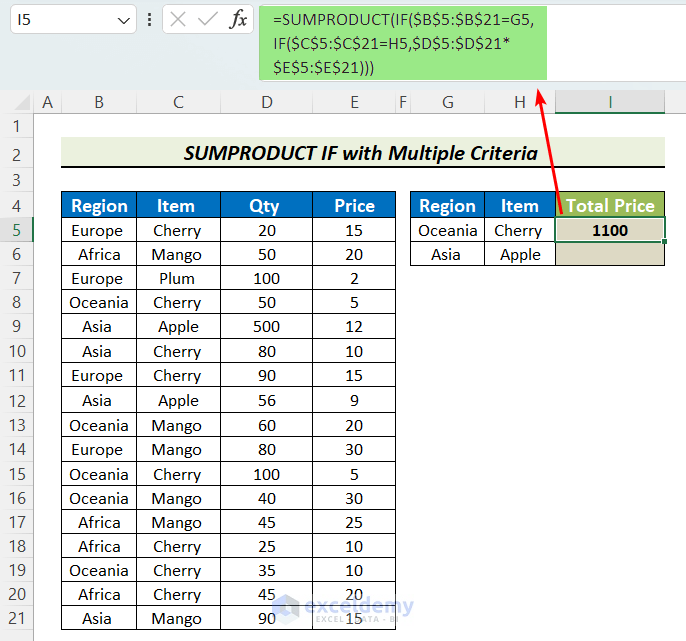Screen dimensions: 686x641
Task: Select column B header
Action: (99, 102)
